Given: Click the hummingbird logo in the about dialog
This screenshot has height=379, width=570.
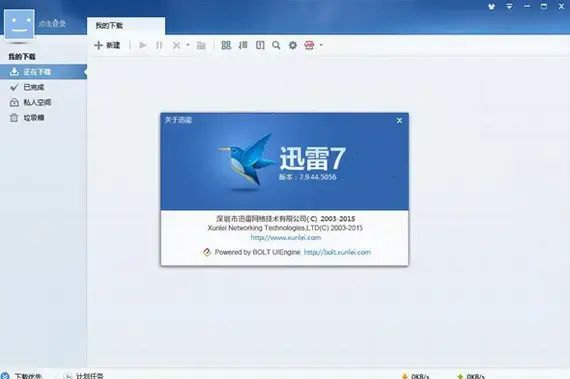Looking at the screenshot, I should (x=246, y=162).
